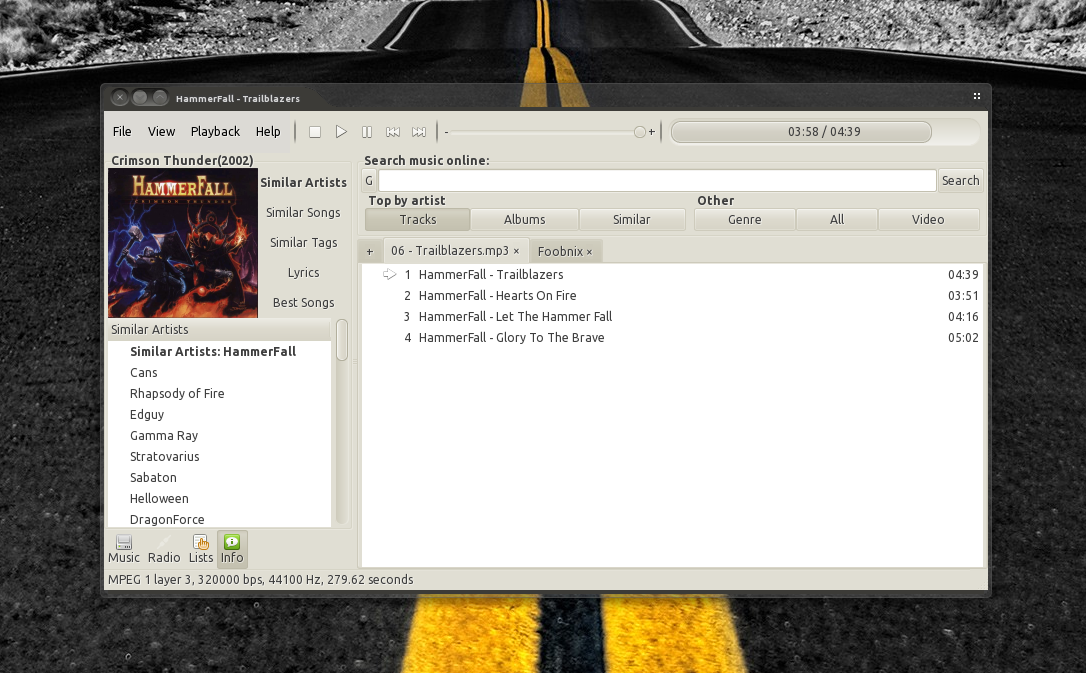Jump ahead using the next track icon

click(418, 131)
